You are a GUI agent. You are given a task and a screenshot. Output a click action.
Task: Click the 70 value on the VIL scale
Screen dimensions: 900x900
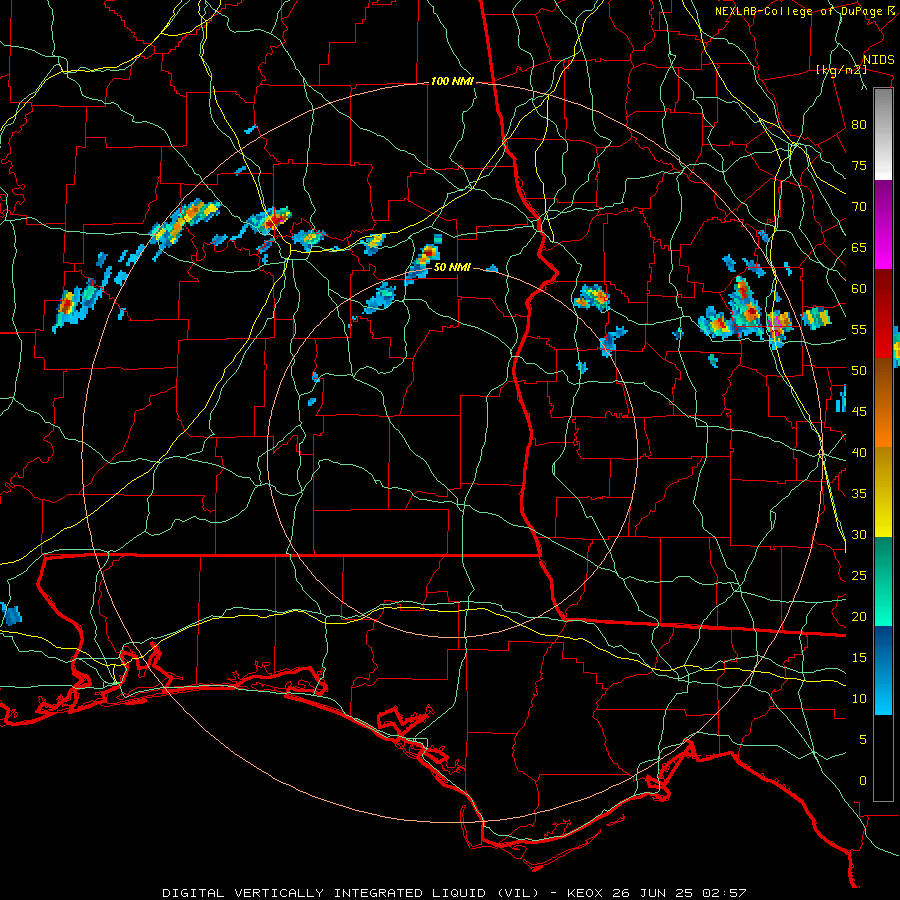(859, 207)
